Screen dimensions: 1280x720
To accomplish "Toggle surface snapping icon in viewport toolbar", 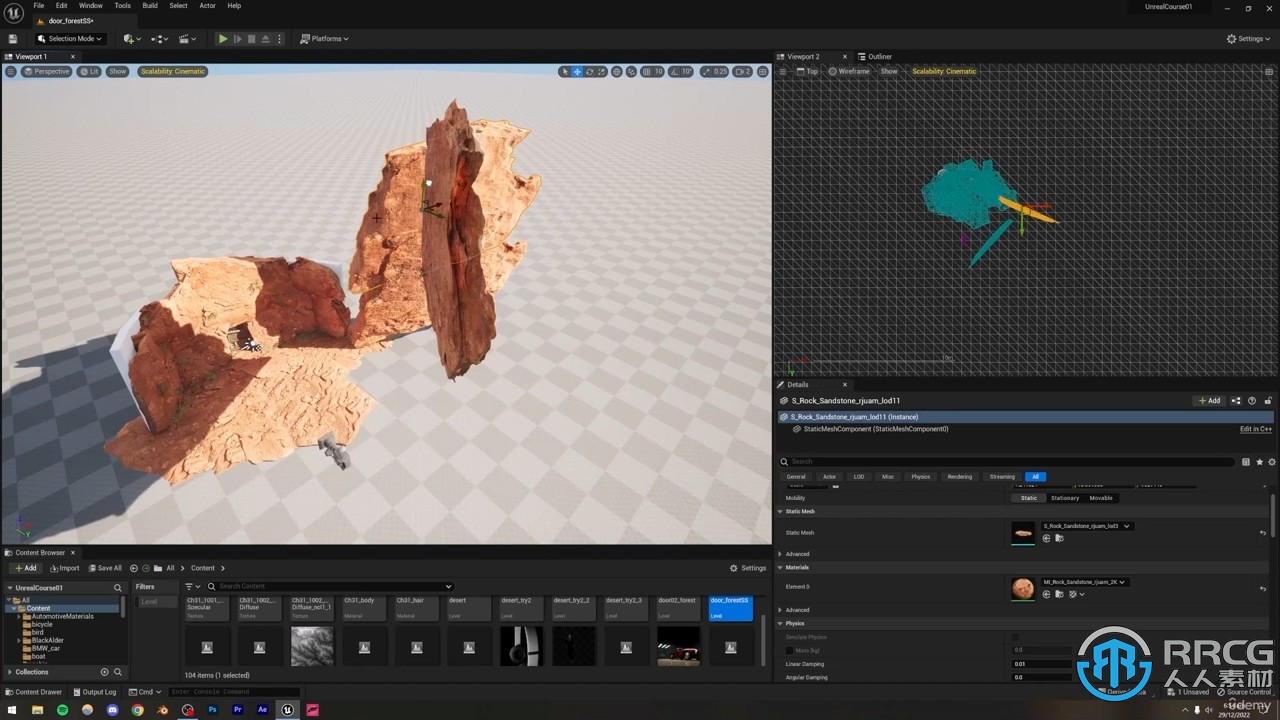I will (631, 71).
